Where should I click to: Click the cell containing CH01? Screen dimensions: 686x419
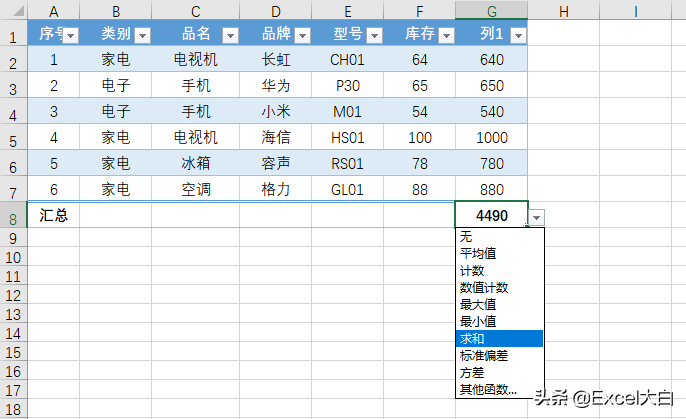click(347, 59)
